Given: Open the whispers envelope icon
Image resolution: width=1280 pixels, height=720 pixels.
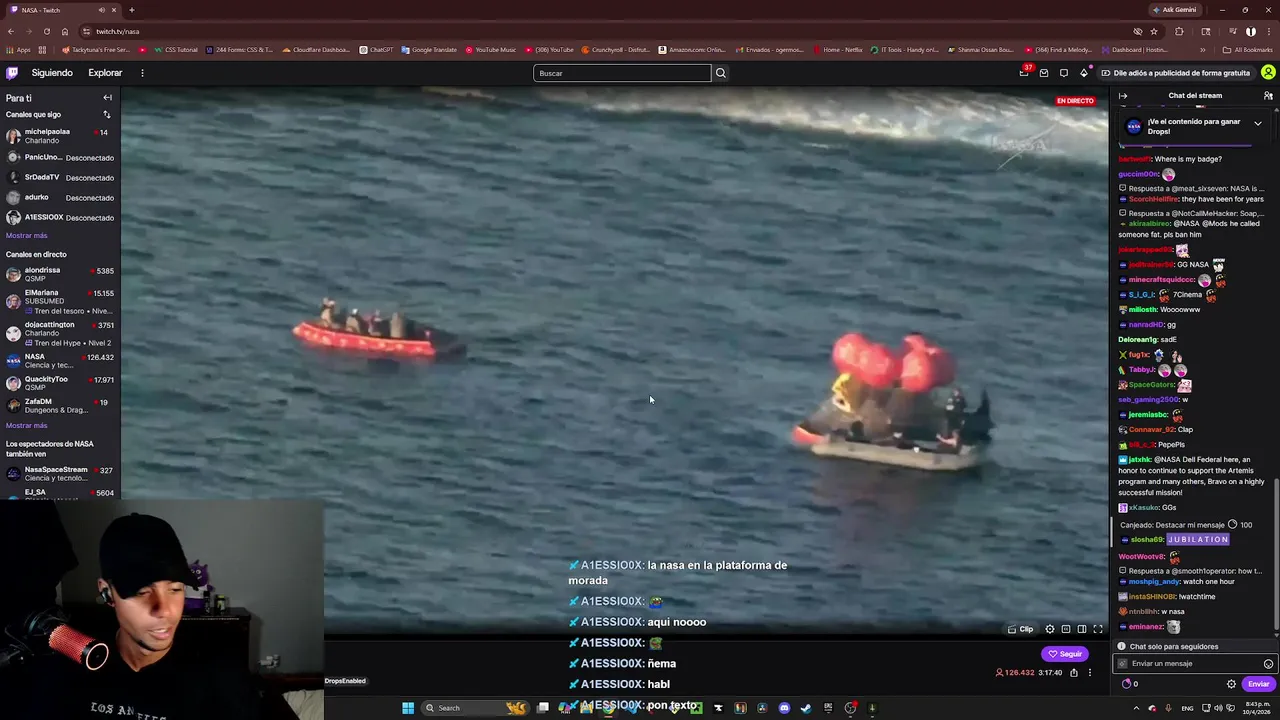Looking at the screenshot, I should point(1044,73).
